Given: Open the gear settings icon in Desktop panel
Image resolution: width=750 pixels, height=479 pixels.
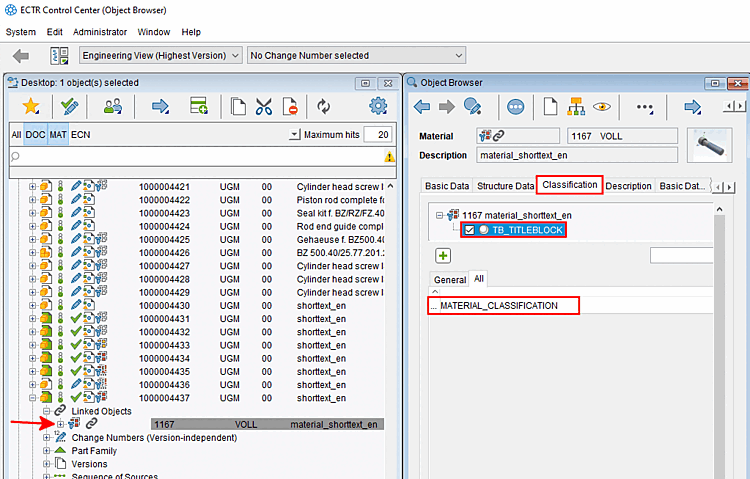Looking at the screenshot, I should pos(378,106).
